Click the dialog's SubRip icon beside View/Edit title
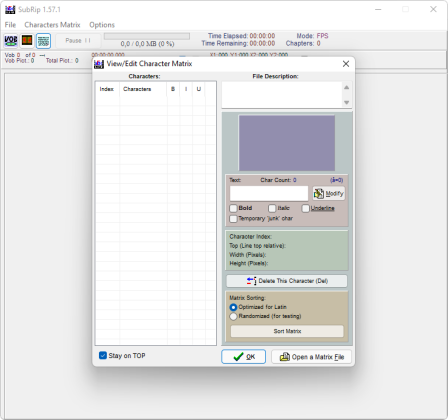 coord(99,64)
